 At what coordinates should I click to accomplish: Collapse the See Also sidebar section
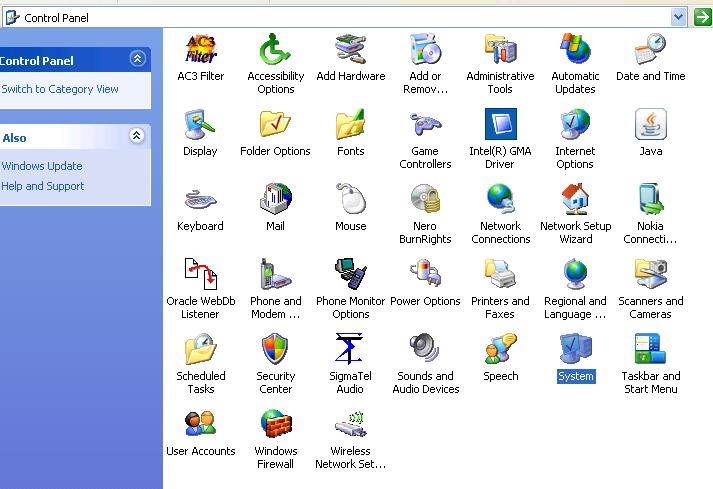point(137,136)
